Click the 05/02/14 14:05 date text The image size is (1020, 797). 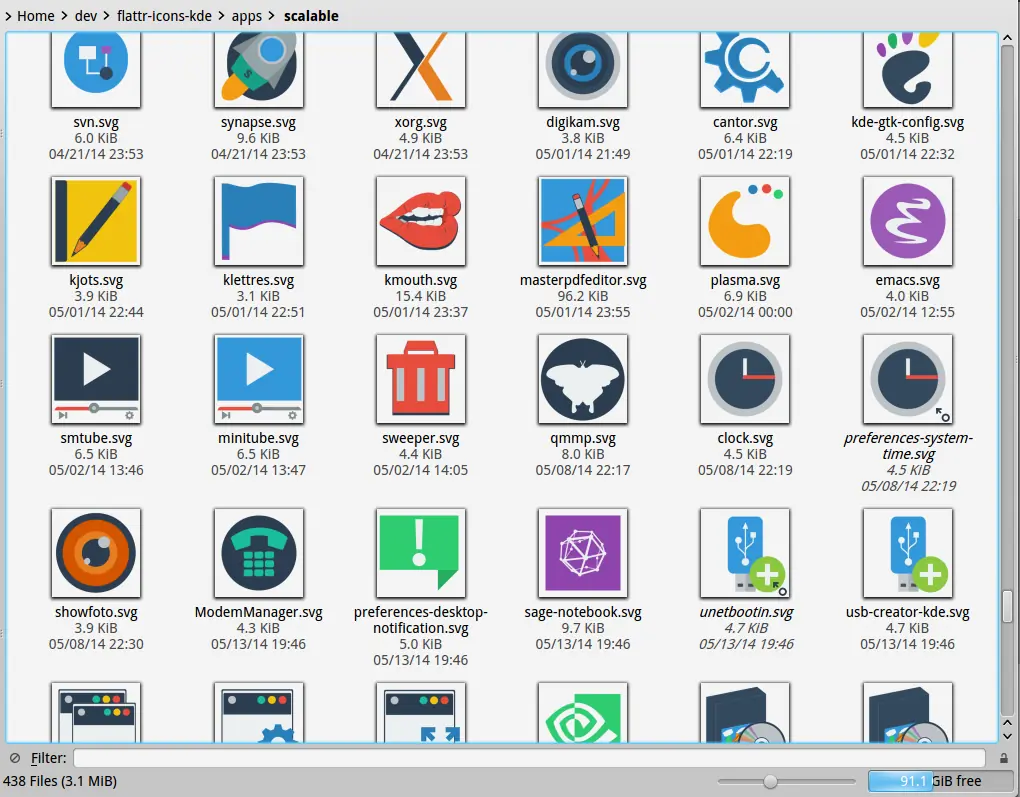coord(420,470)
